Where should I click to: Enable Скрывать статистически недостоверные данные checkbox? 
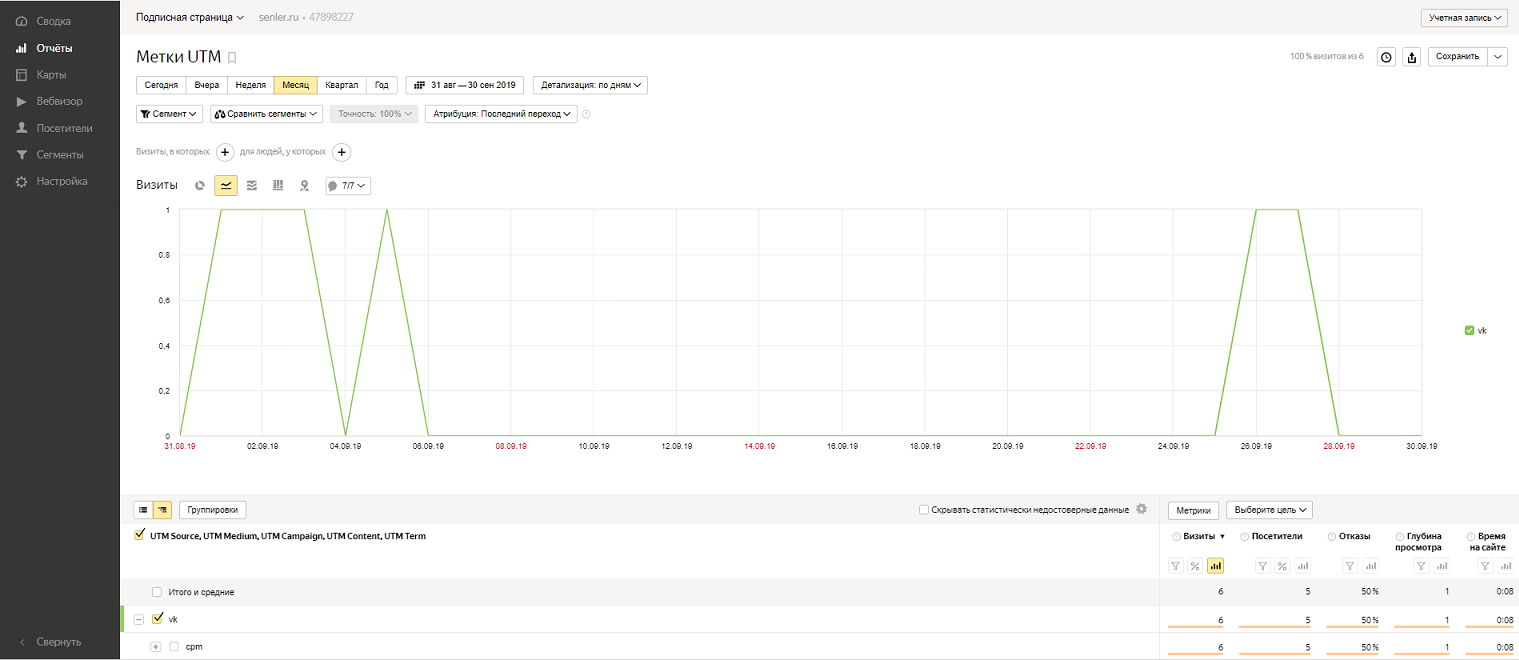point(923,510)
